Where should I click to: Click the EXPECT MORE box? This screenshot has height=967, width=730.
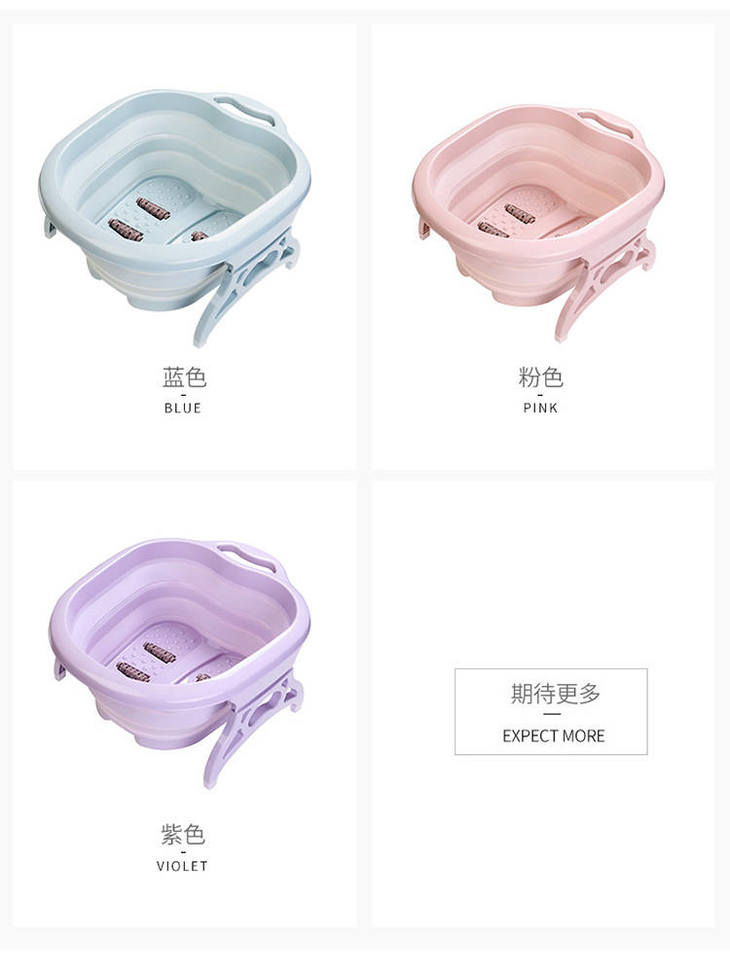pyautogui.click(x=551, y=711)
